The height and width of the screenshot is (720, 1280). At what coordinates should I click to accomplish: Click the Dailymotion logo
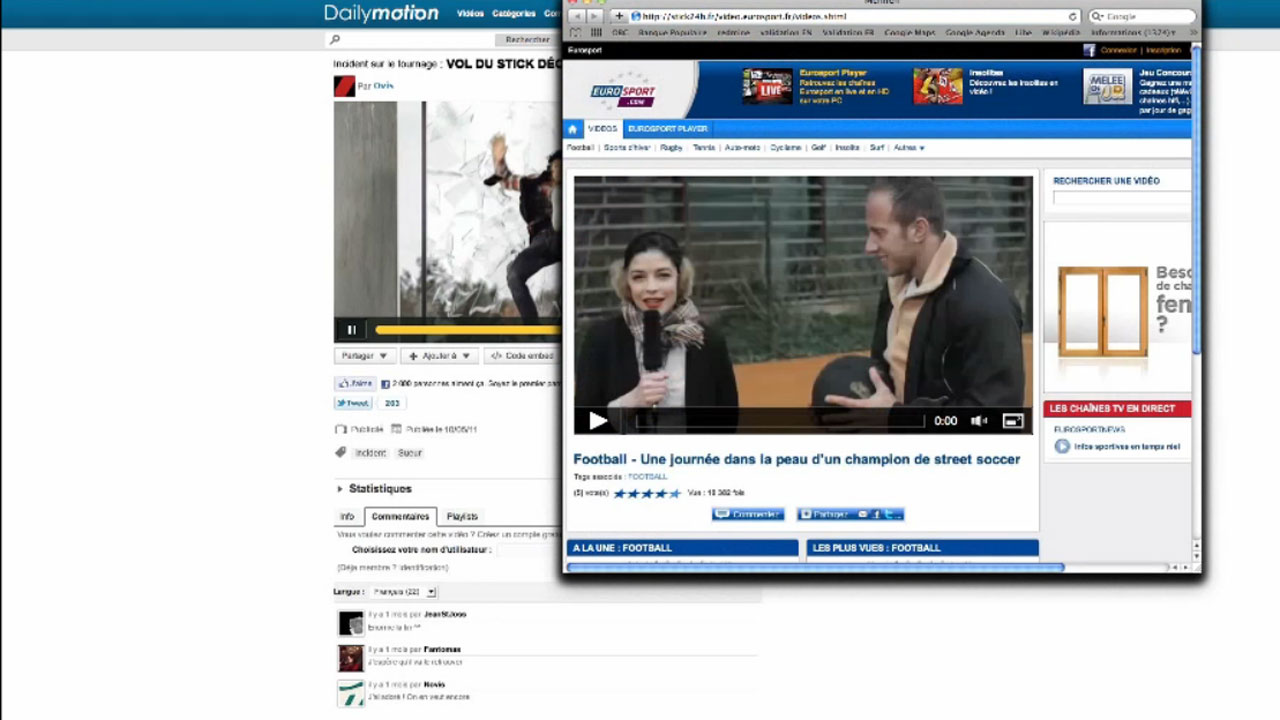[381, 13]
